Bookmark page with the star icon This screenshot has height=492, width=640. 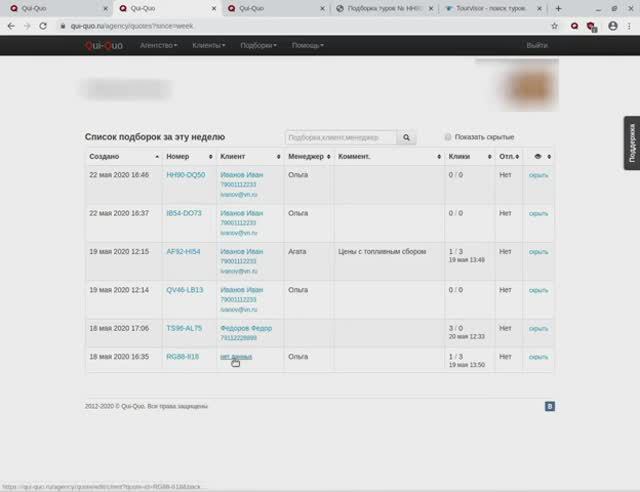(554, 26)
